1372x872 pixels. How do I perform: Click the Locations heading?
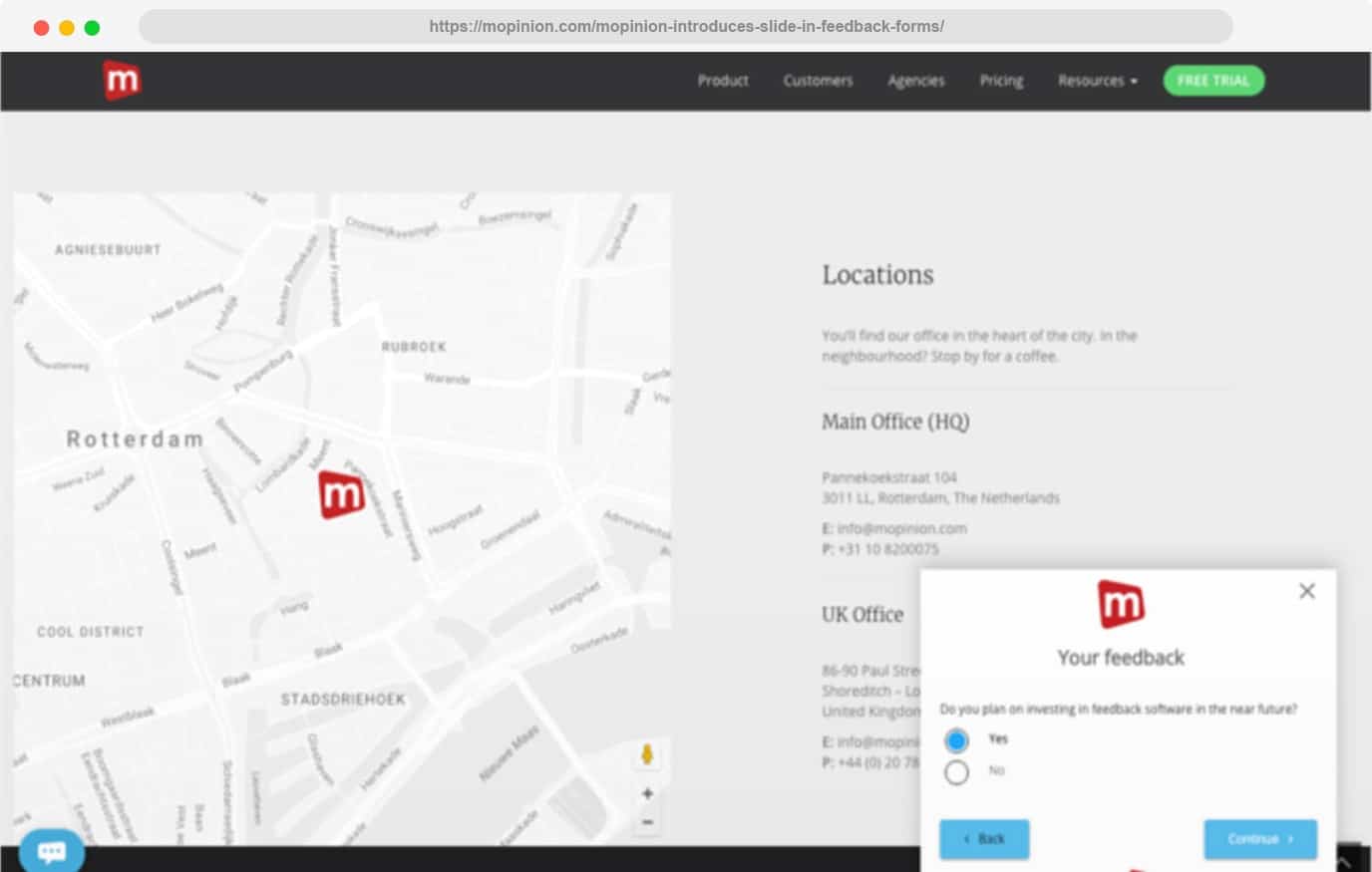pyautogui.click(x=877, y=275)
